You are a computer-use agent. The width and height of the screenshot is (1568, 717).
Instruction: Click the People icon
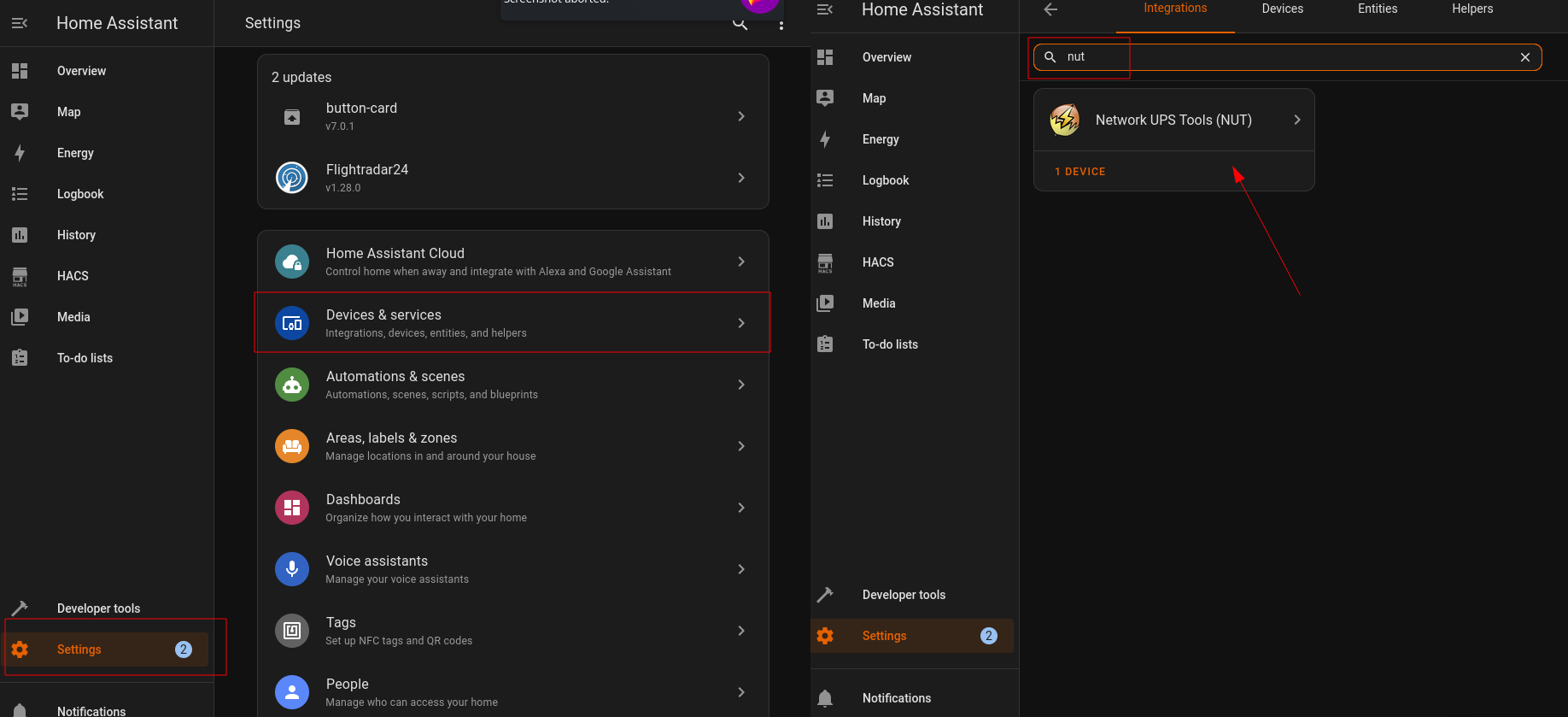coord(292,692)
